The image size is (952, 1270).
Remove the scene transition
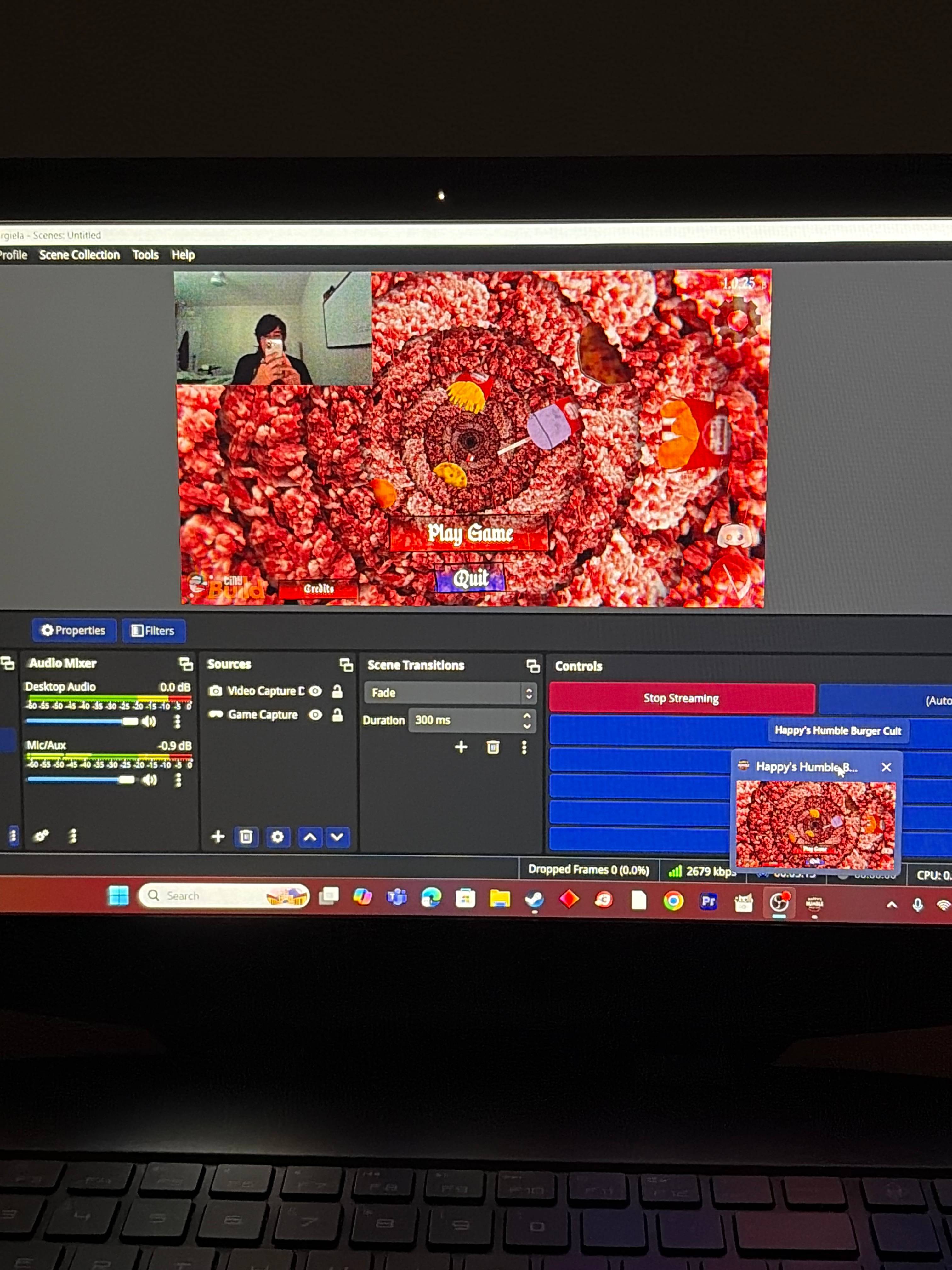point(493,747)
